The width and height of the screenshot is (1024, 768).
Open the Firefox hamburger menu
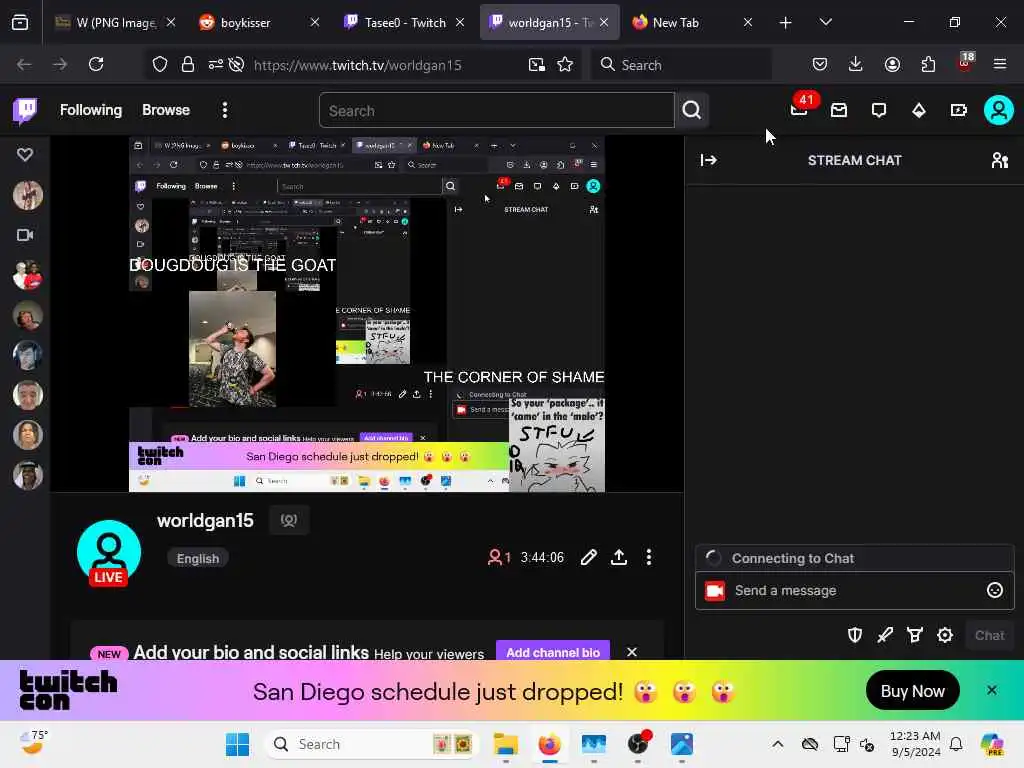(x=1000, y=64)
